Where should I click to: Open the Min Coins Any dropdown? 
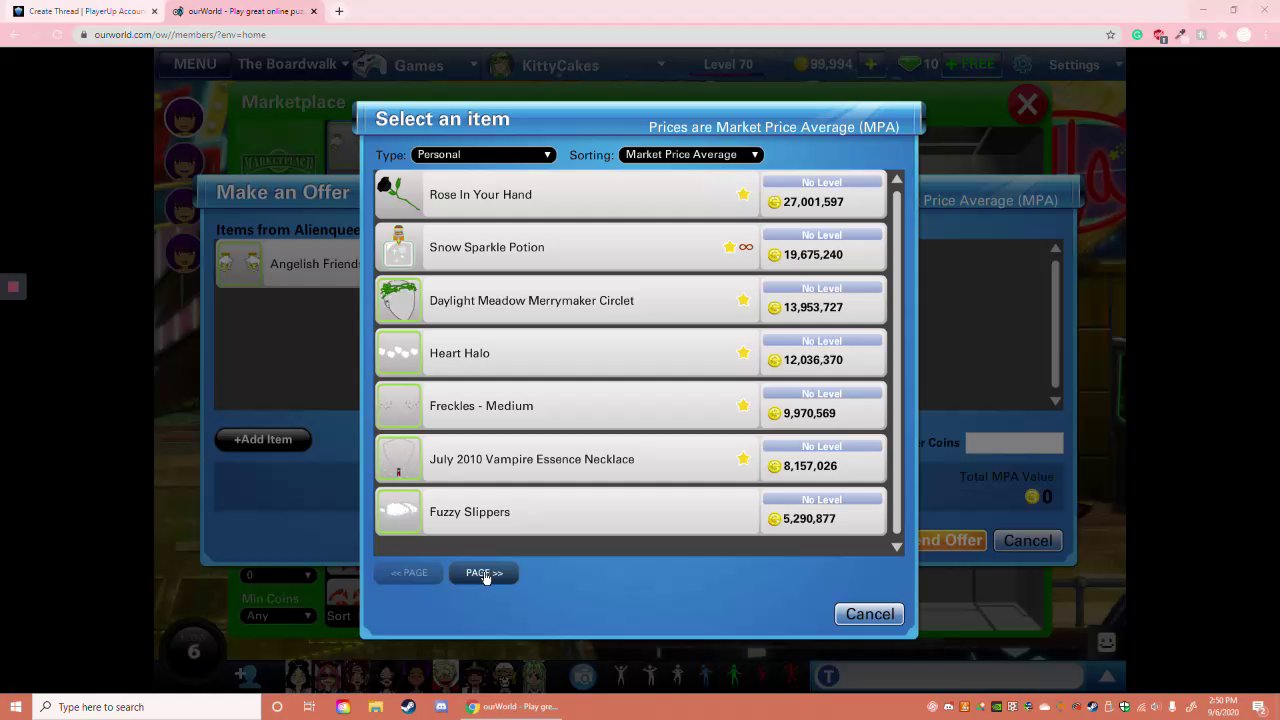point(279,616)
